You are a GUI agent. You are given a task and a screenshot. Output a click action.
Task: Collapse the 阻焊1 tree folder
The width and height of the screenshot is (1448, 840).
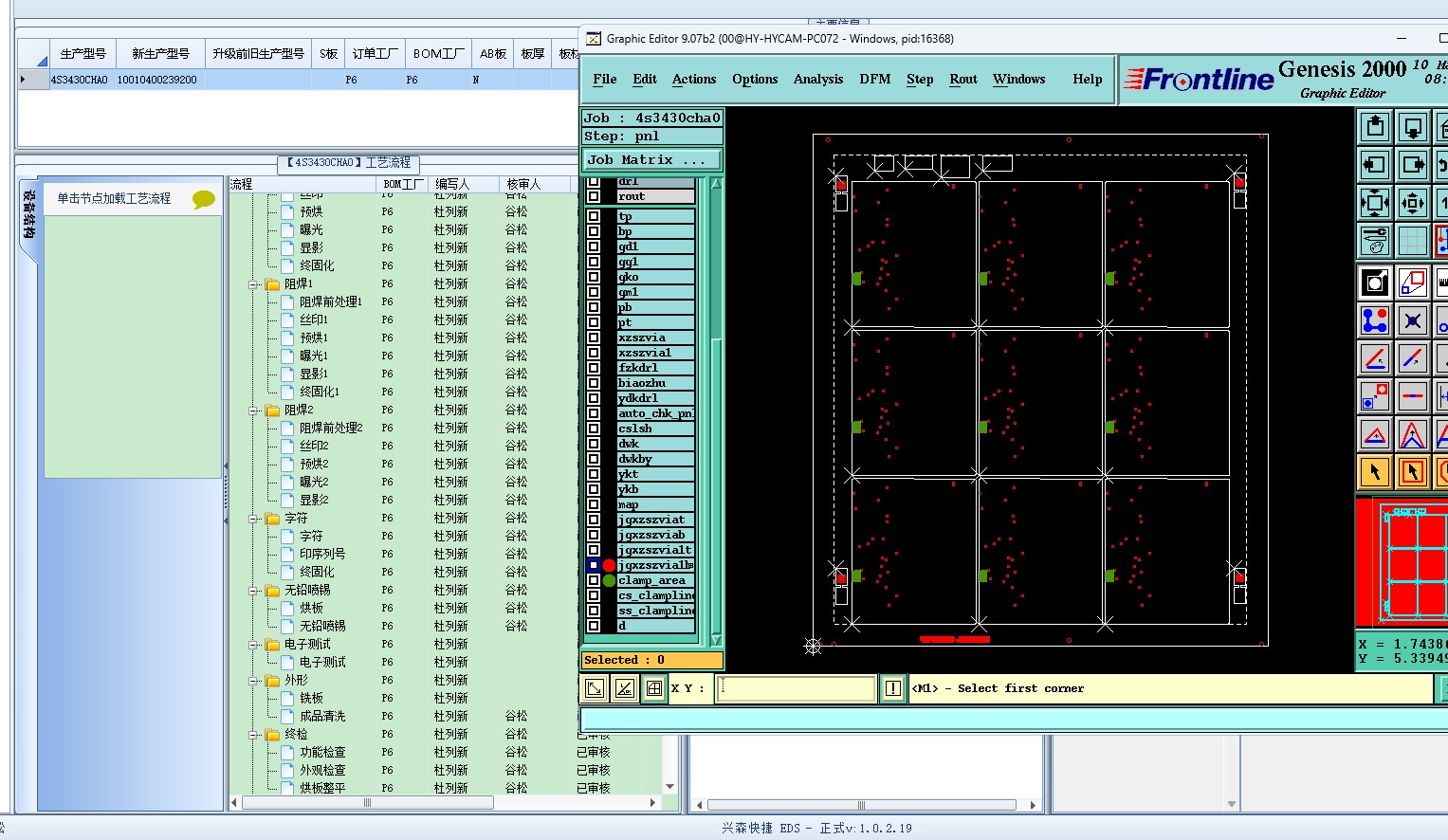(254, 284)
